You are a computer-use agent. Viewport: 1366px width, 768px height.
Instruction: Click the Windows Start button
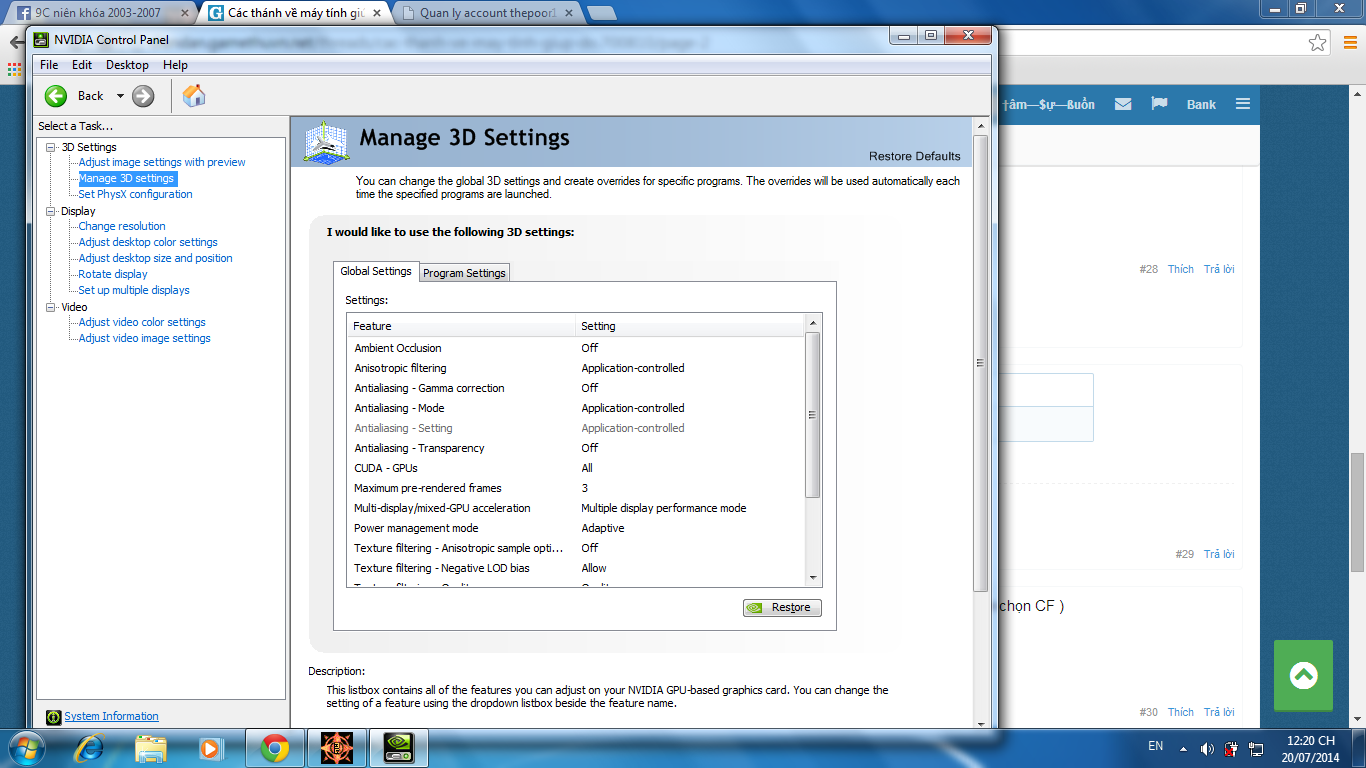click(x=25, y=748)
